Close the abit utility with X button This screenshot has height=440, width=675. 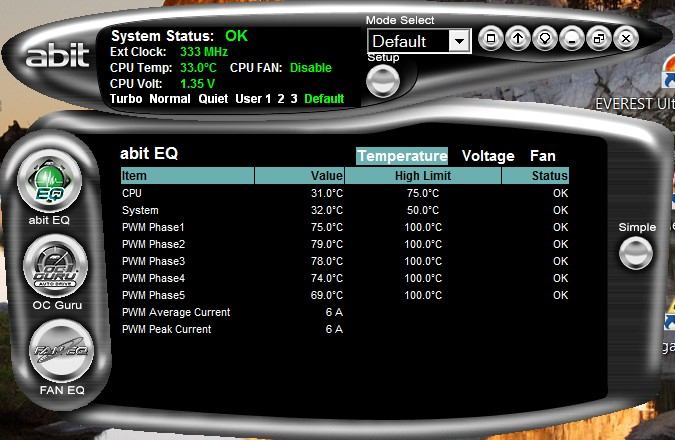coord(626,39)
